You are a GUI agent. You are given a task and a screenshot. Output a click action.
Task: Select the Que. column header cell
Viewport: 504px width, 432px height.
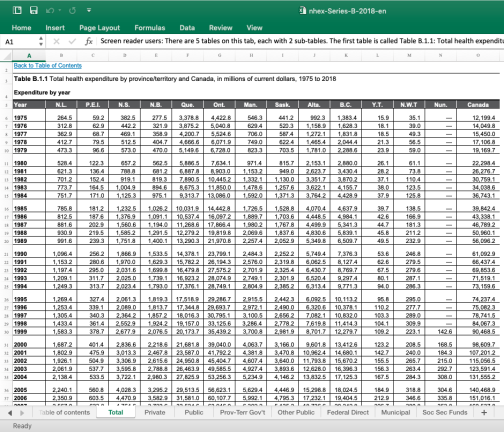pyautogui.click(x=188, y=105)
